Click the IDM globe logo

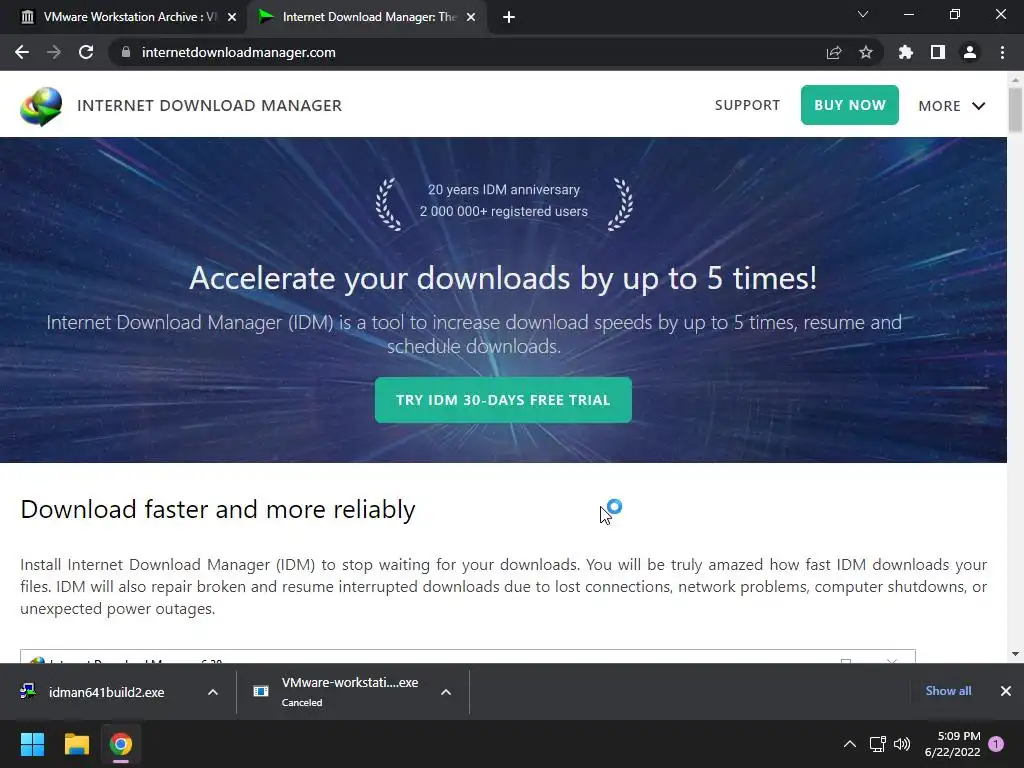pyautogui.click(x=41, y=106)
